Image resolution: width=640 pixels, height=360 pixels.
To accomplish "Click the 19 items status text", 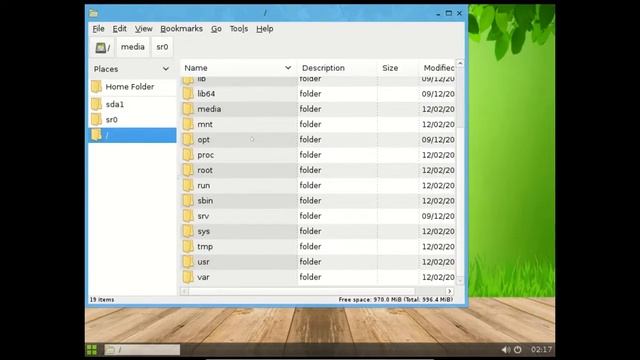I will pyautogui.click(x=102, y=300).
